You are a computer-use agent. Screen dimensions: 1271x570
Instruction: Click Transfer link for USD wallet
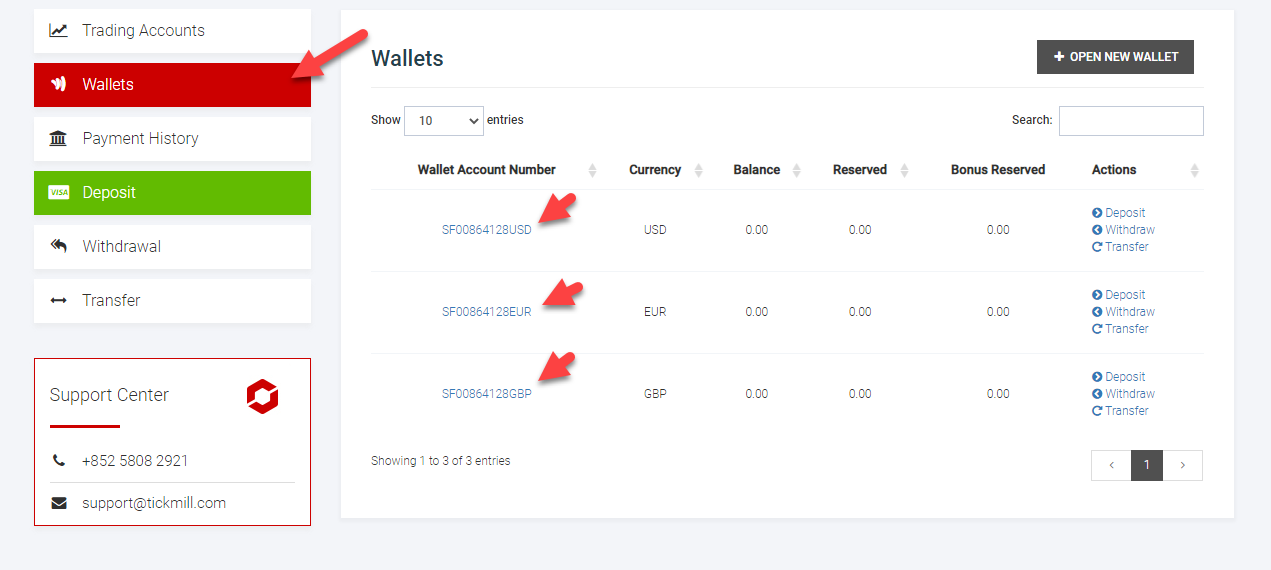point(1120,247)
